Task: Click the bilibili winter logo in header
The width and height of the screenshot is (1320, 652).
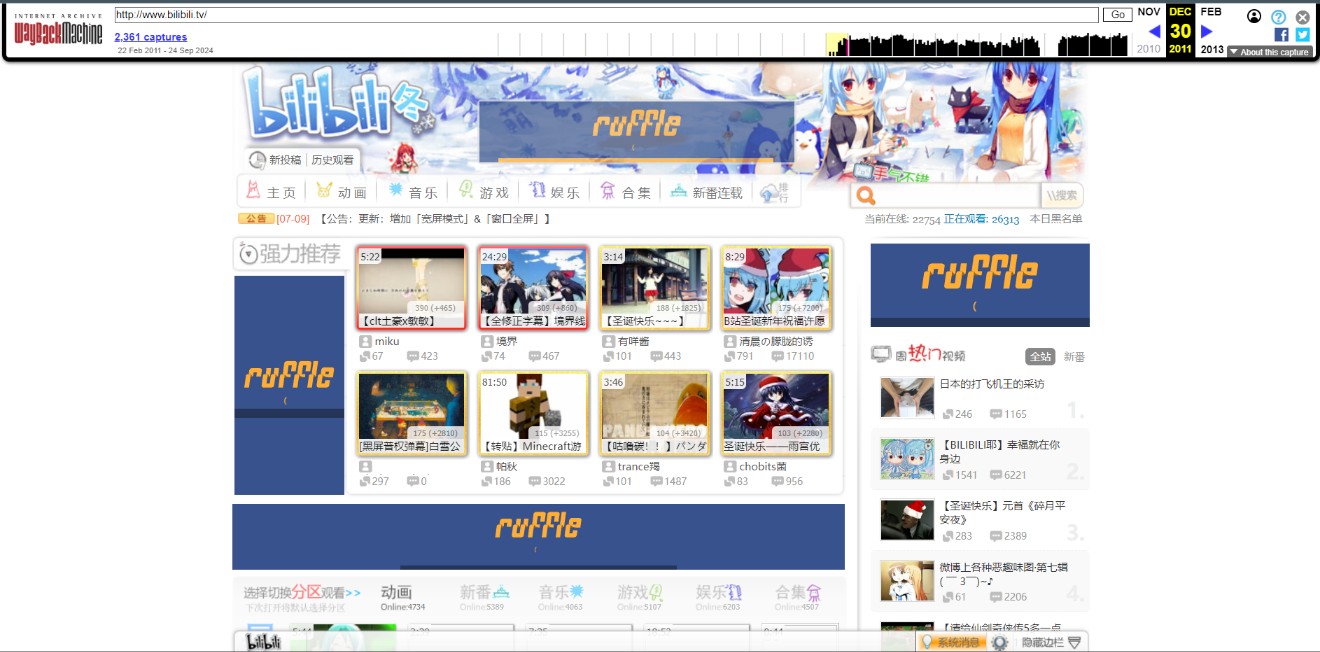Action: pos(340,105)
